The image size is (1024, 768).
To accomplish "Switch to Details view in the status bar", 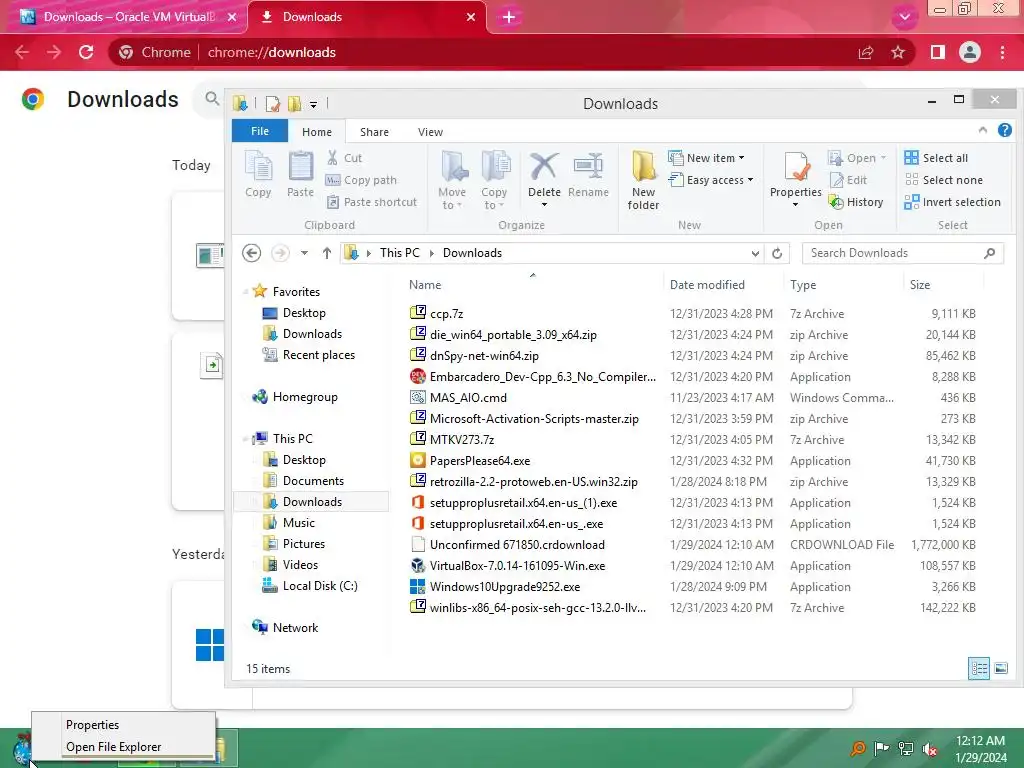I will point(979,668).
